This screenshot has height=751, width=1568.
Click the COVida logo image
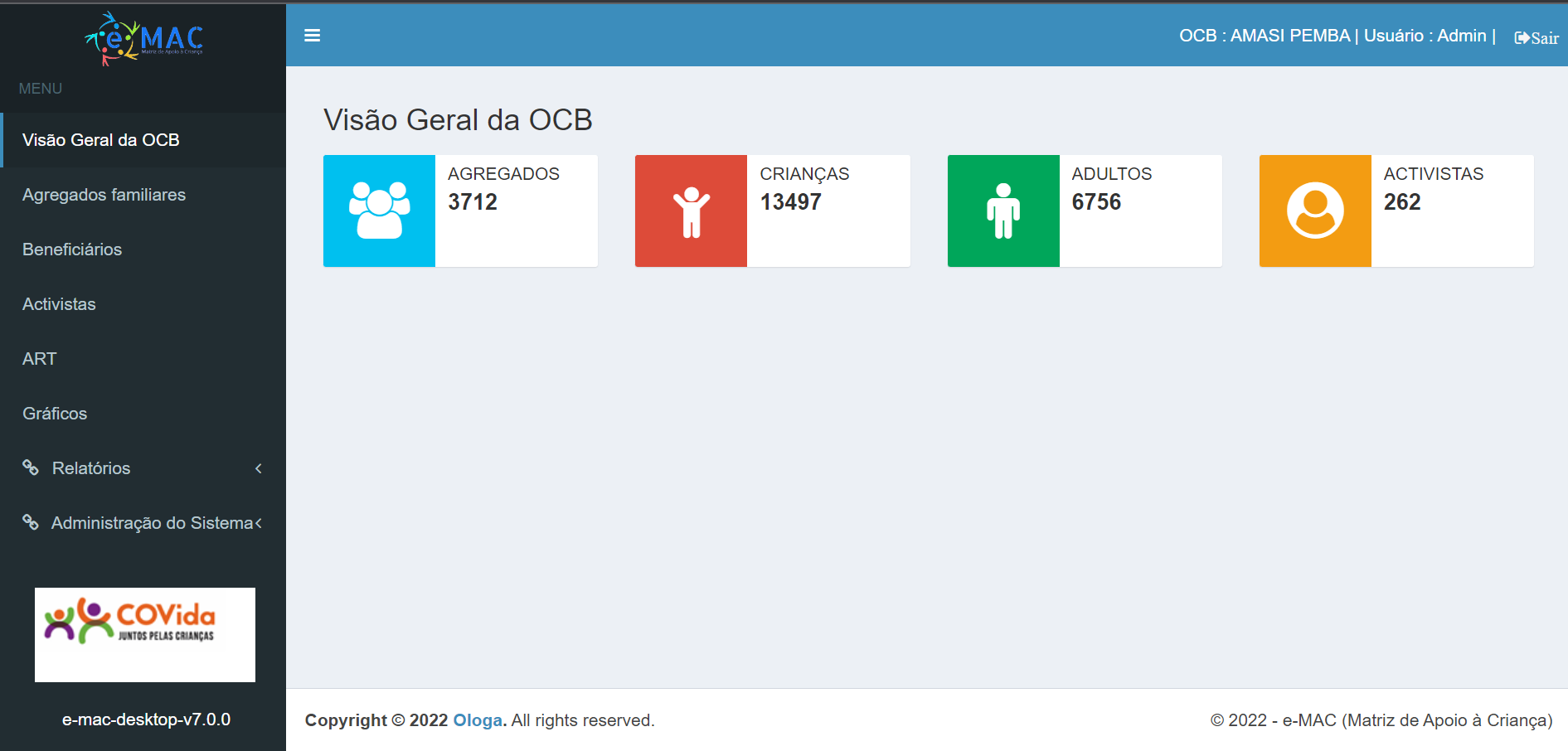point(145,635)
